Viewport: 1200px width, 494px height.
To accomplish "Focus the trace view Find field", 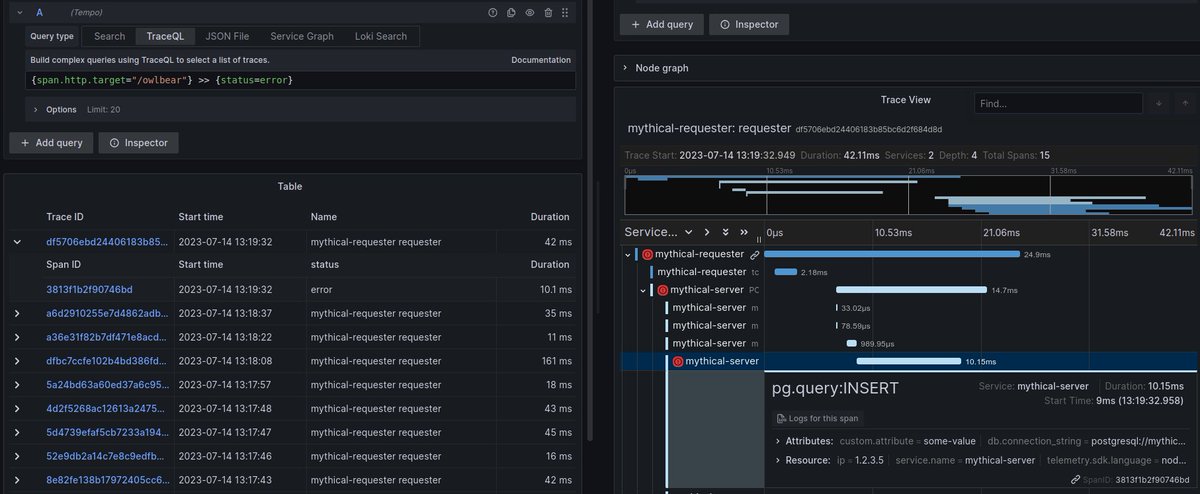I will click(x=1058, y=103).
